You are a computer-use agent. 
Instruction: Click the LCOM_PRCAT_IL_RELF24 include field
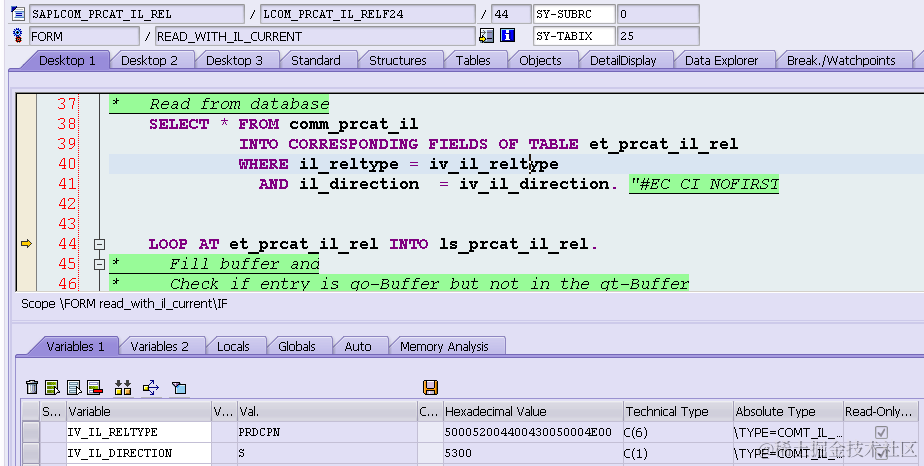point(368,14)
